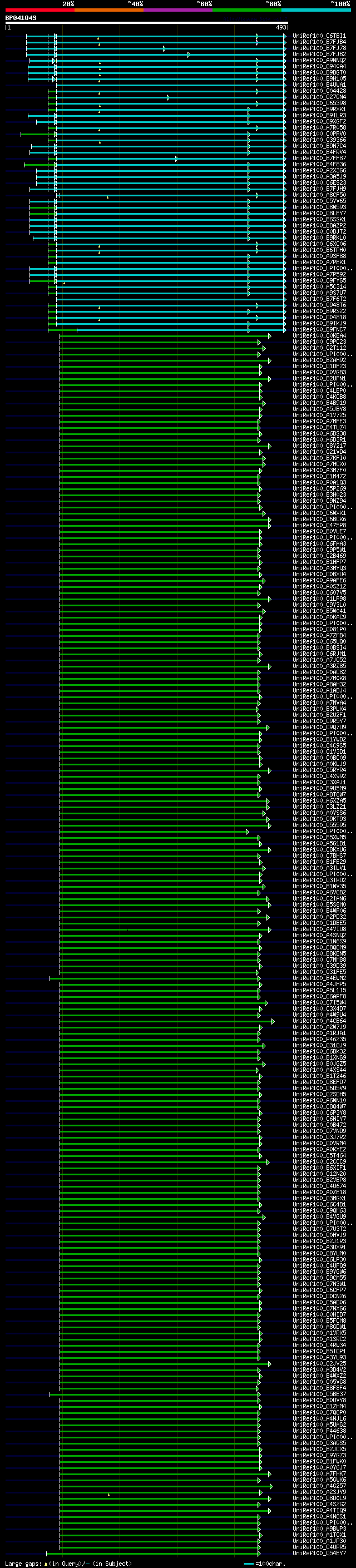The width and height of the screenshot is (356, 1568).
Task: Select hit label UniRef100_Q2T112
Action: click(319, 348)
